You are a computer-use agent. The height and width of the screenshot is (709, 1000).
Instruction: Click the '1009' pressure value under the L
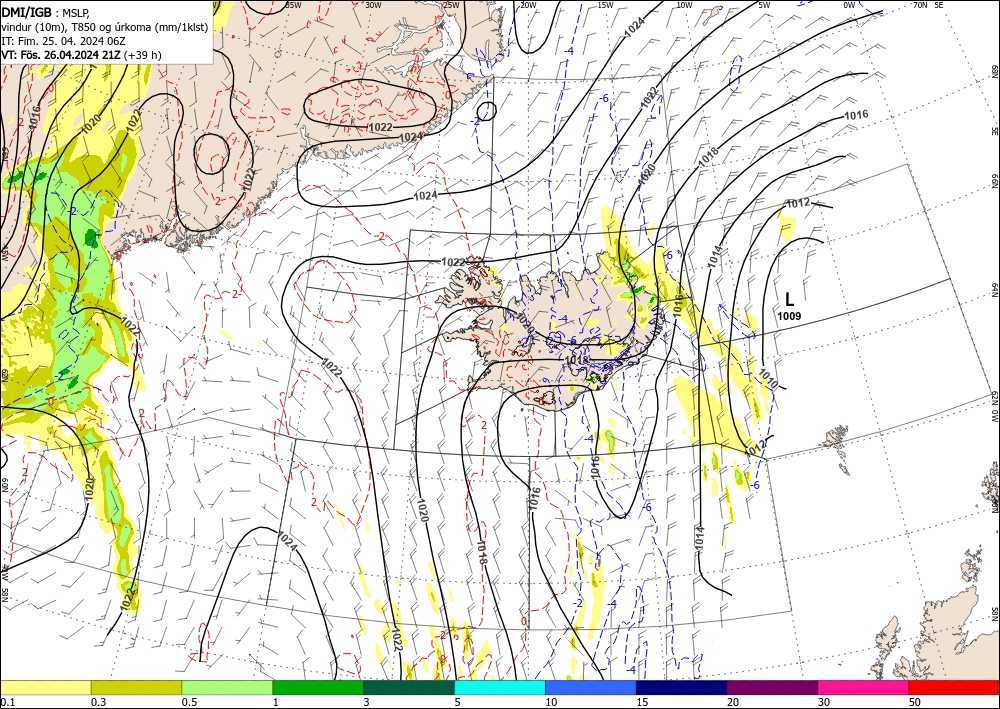pos(789,316)
